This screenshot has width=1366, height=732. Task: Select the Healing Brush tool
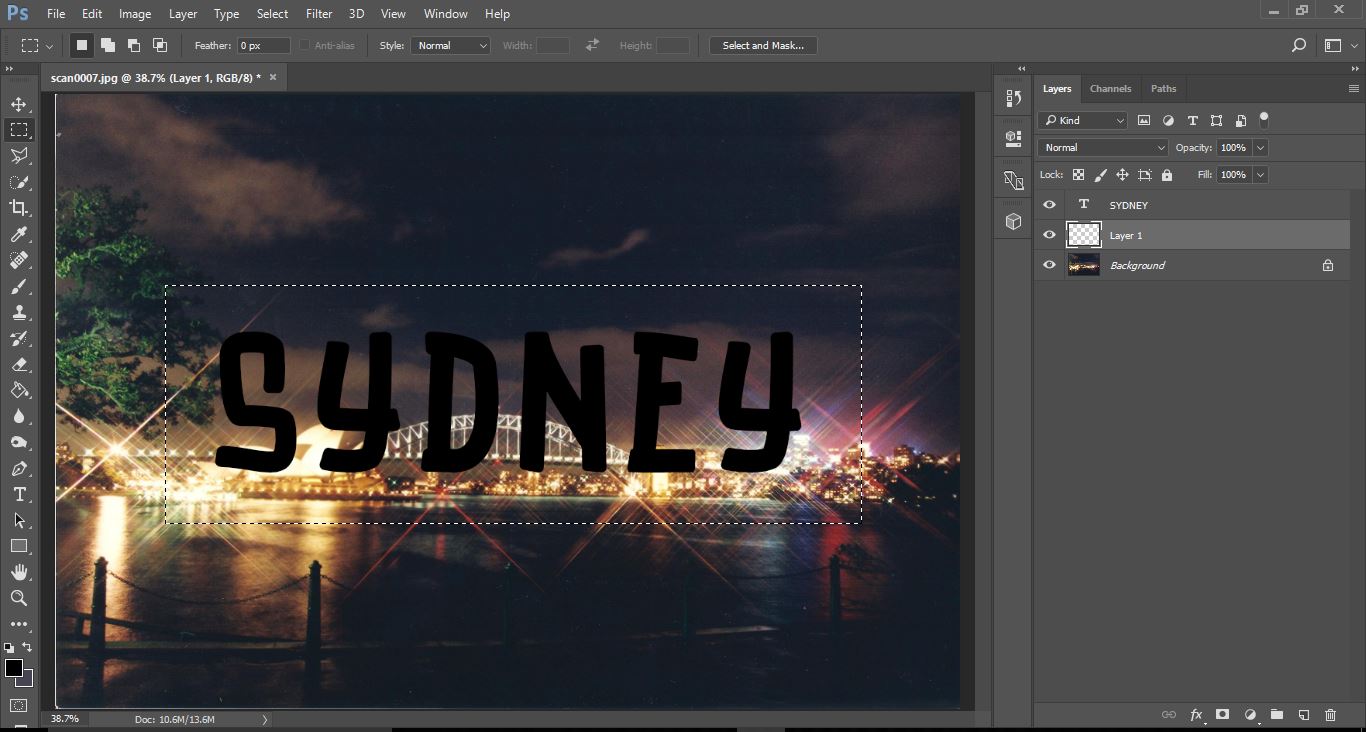tap(19, 260)
